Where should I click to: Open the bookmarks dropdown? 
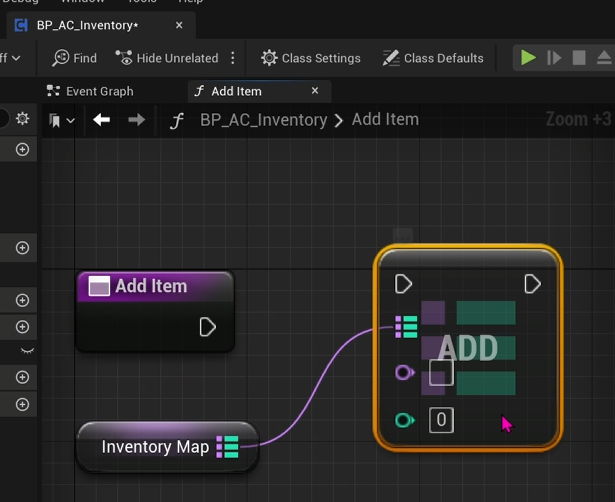tap(62, 120)
